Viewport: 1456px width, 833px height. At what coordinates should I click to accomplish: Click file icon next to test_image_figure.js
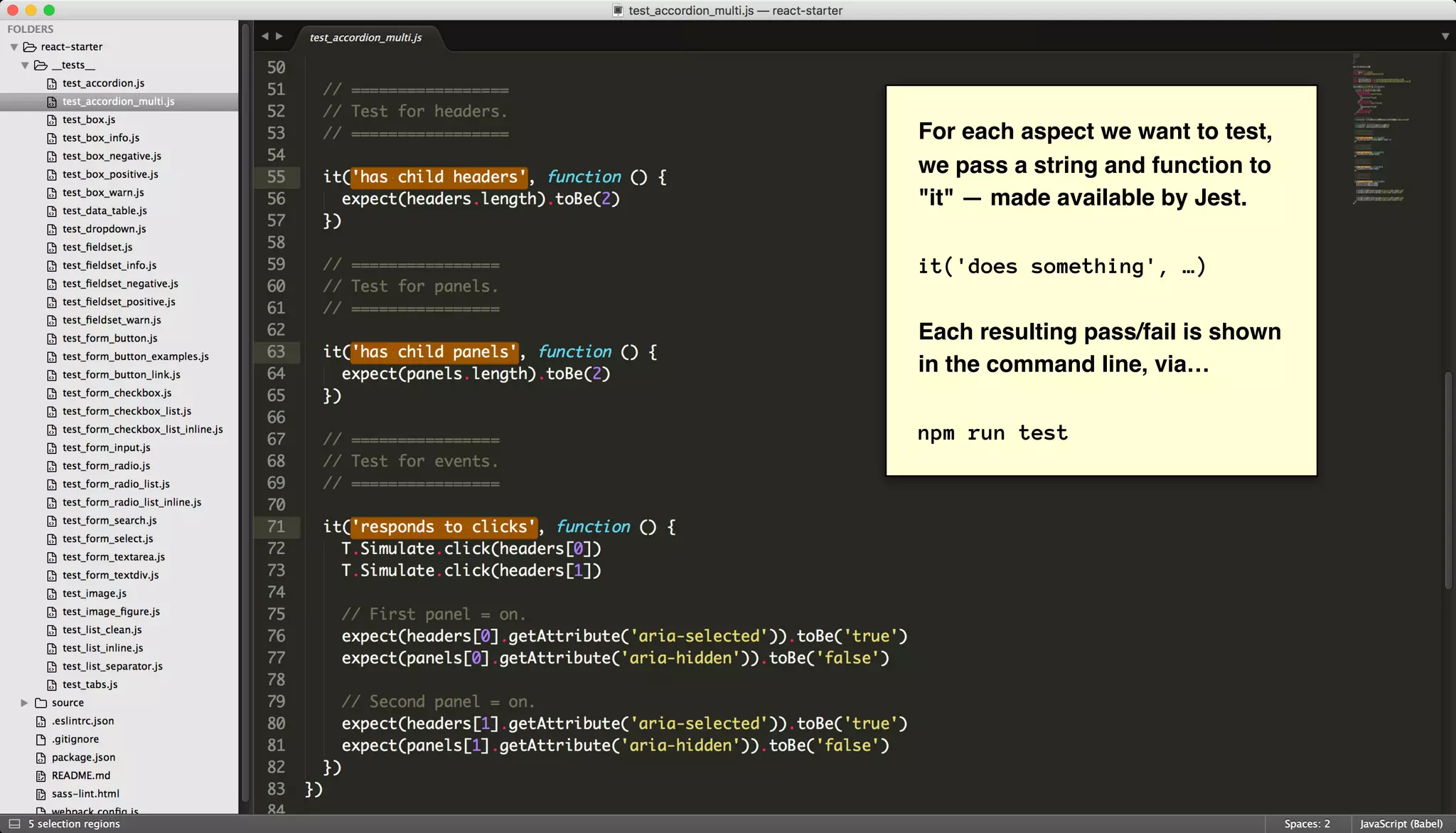[x=51, y=612]
